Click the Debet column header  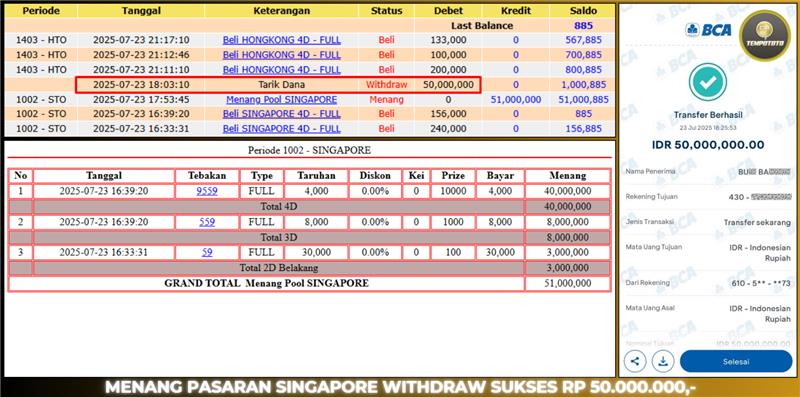pyautogui.click(x=448, y=11)
